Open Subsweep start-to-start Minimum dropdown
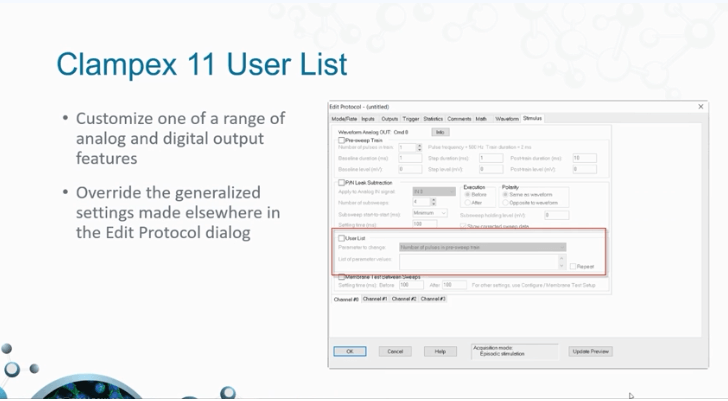The height and width of the screenshot is (401, 728). click(430, 213)
